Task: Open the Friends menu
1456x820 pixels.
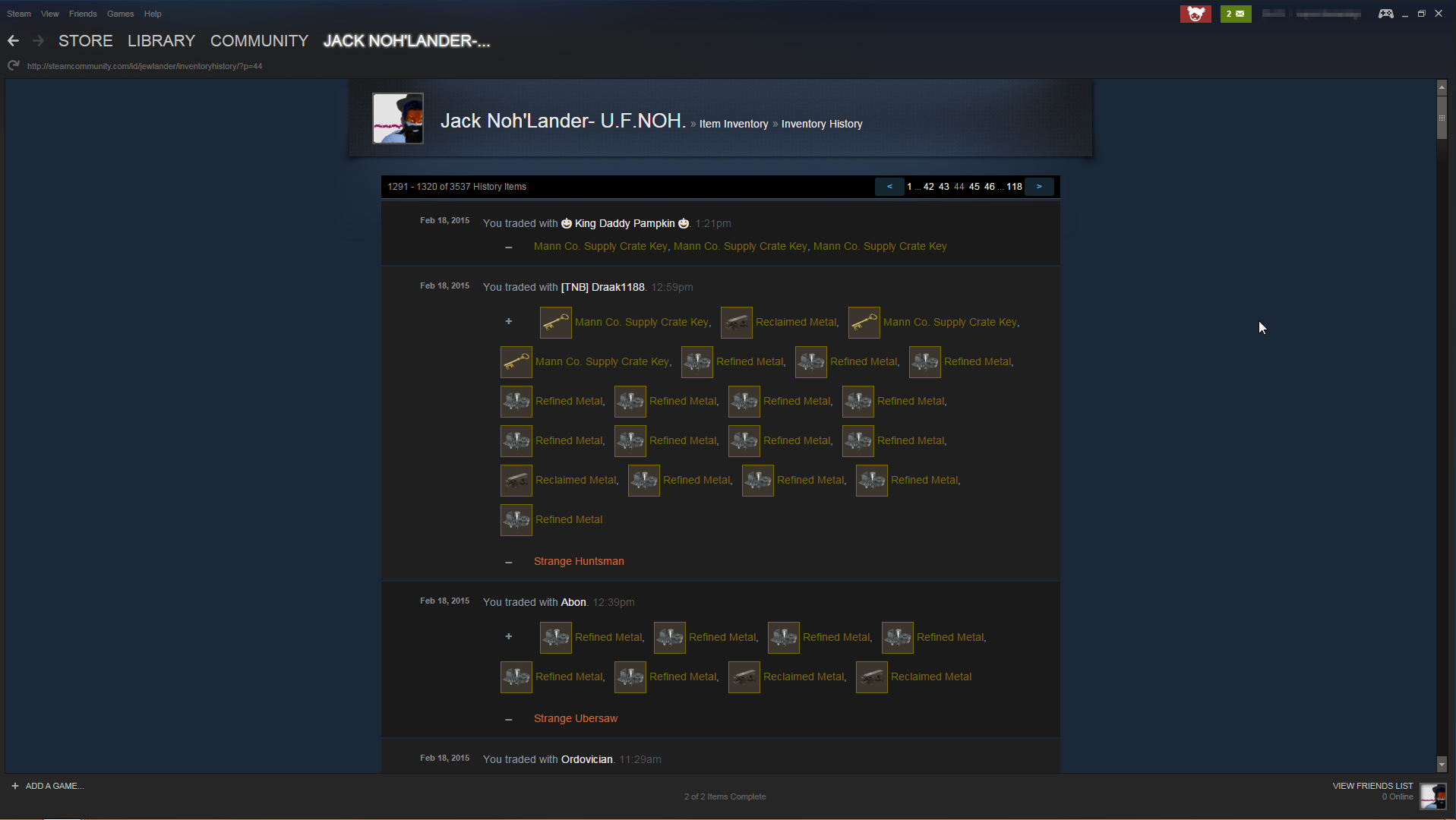Action: pos(83,14)
